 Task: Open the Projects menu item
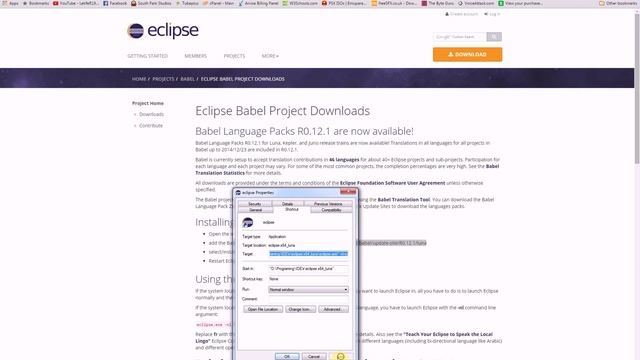coord(234,56)
